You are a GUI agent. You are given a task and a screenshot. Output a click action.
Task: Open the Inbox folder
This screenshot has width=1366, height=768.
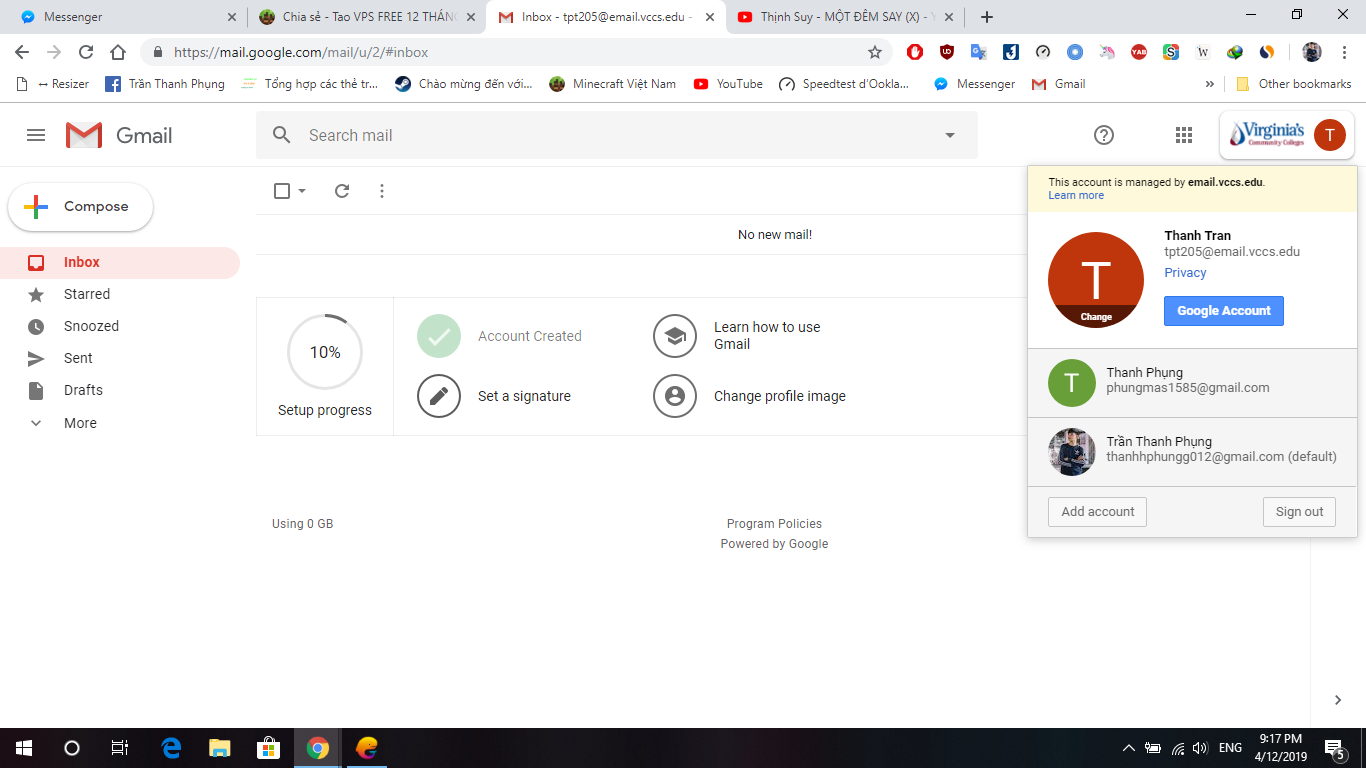120,263
